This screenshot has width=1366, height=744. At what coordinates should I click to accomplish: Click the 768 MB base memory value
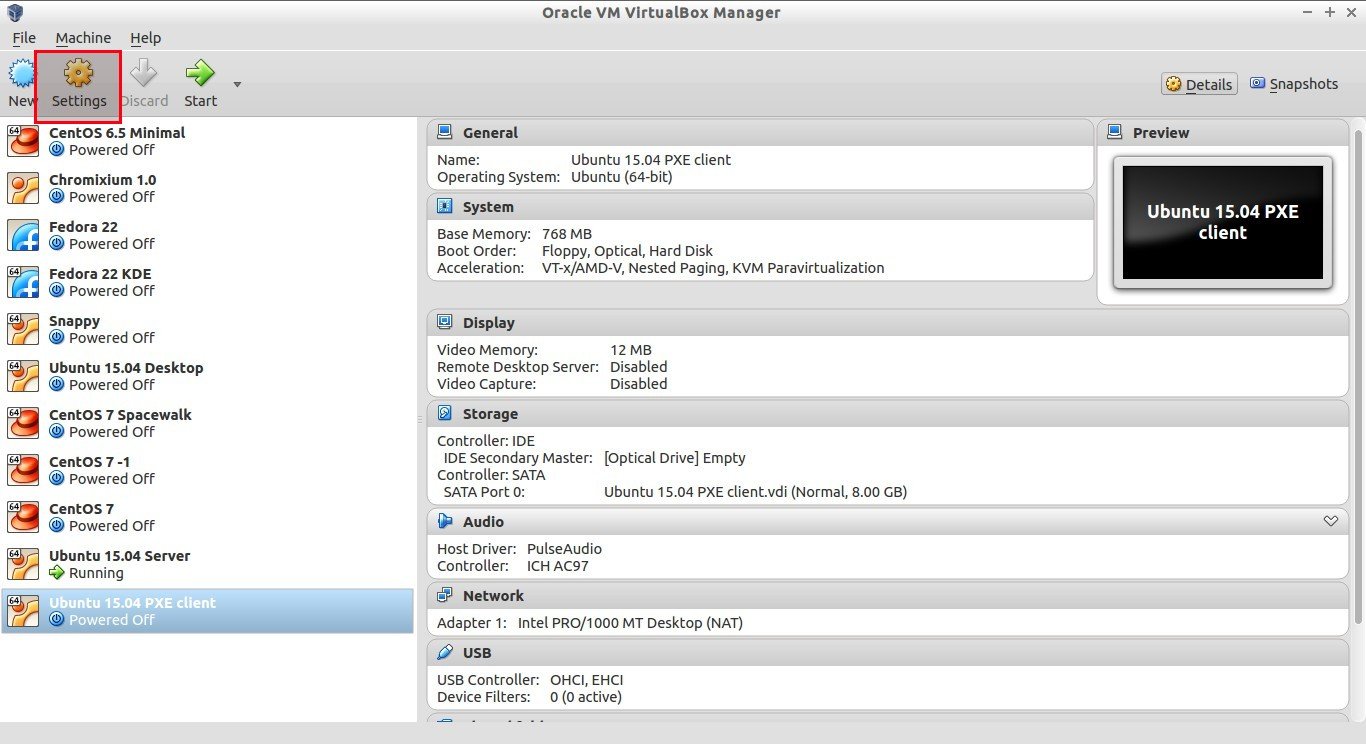567,234
